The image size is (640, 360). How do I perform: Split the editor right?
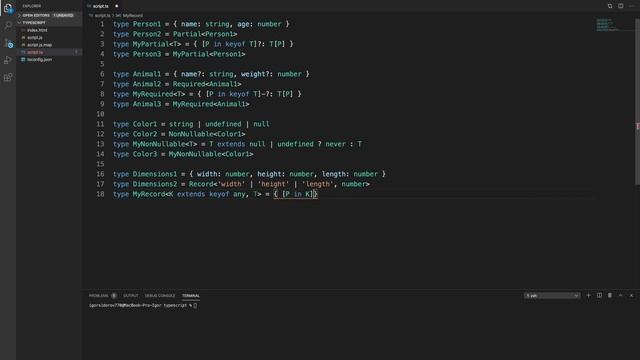click(620, 6)
